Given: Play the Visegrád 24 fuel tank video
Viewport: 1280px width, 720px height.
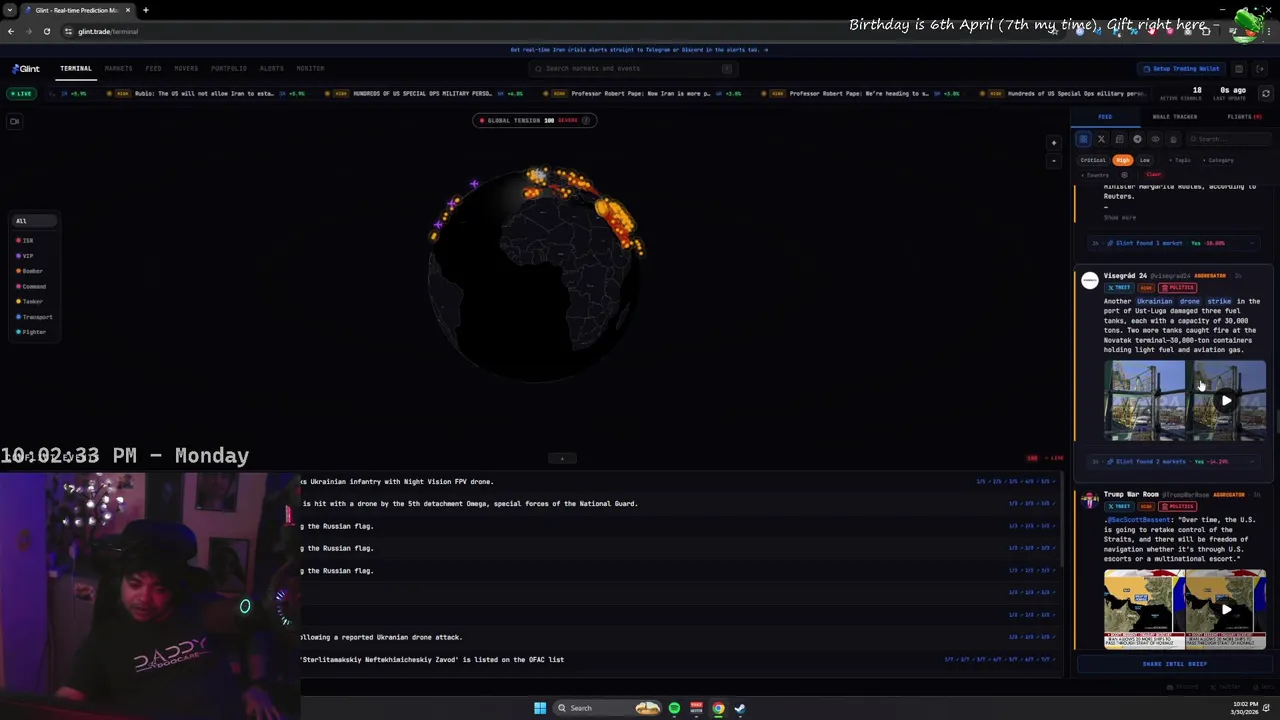Looking at the screenshot, I should [1226, 401].
